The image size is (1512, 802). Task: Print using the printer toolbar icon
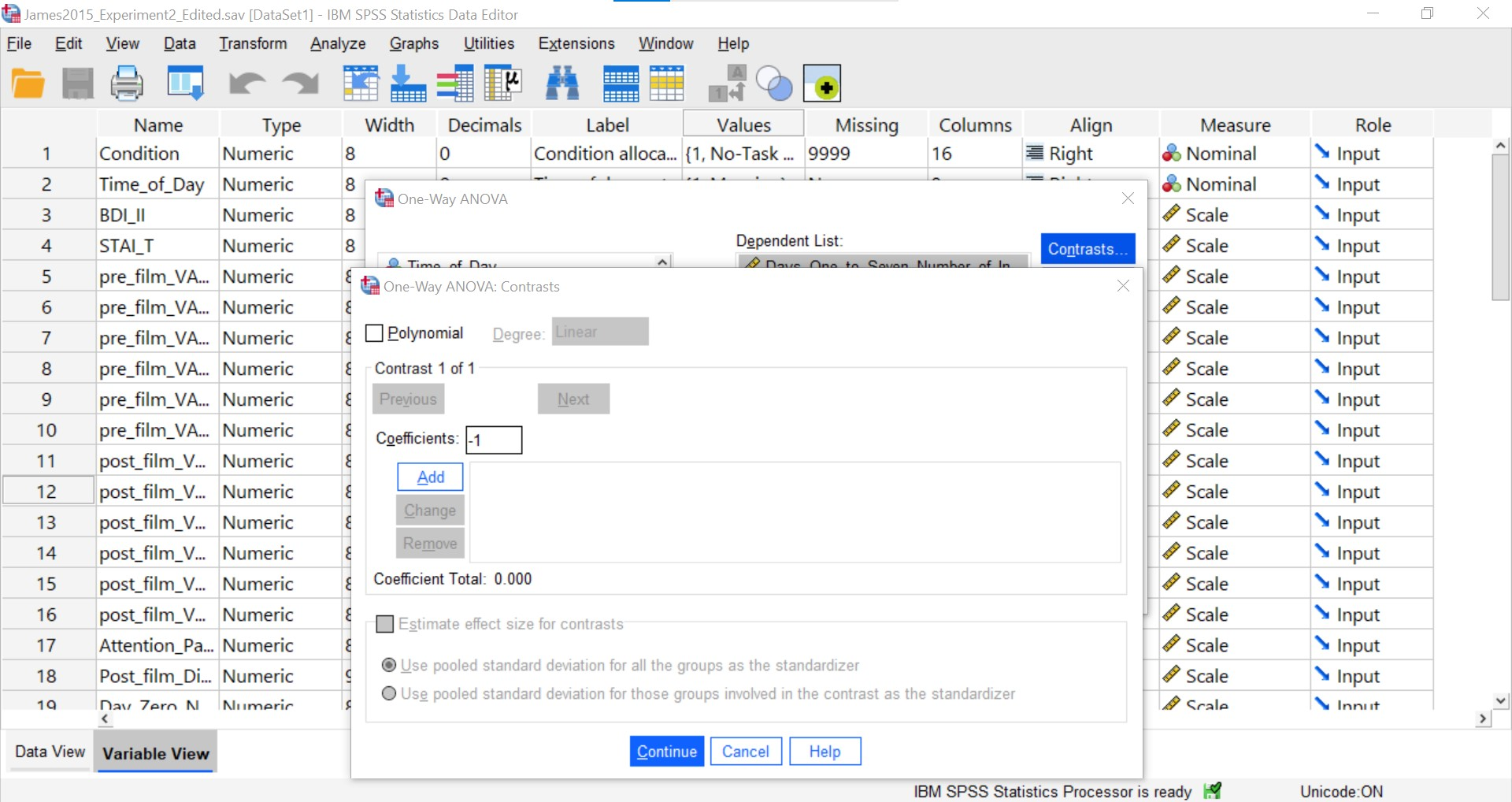tap(127, 84)
